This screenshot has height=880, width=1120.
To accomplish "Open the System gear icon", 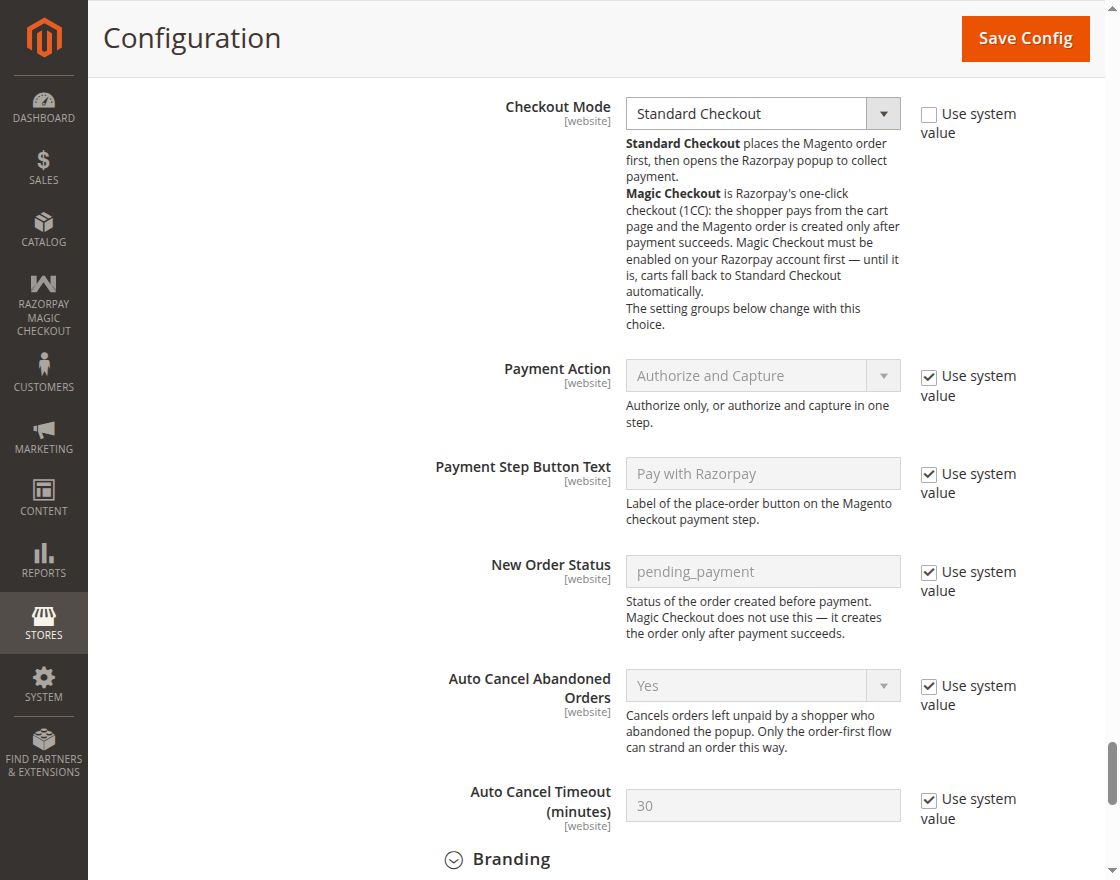I will (44, 677).
